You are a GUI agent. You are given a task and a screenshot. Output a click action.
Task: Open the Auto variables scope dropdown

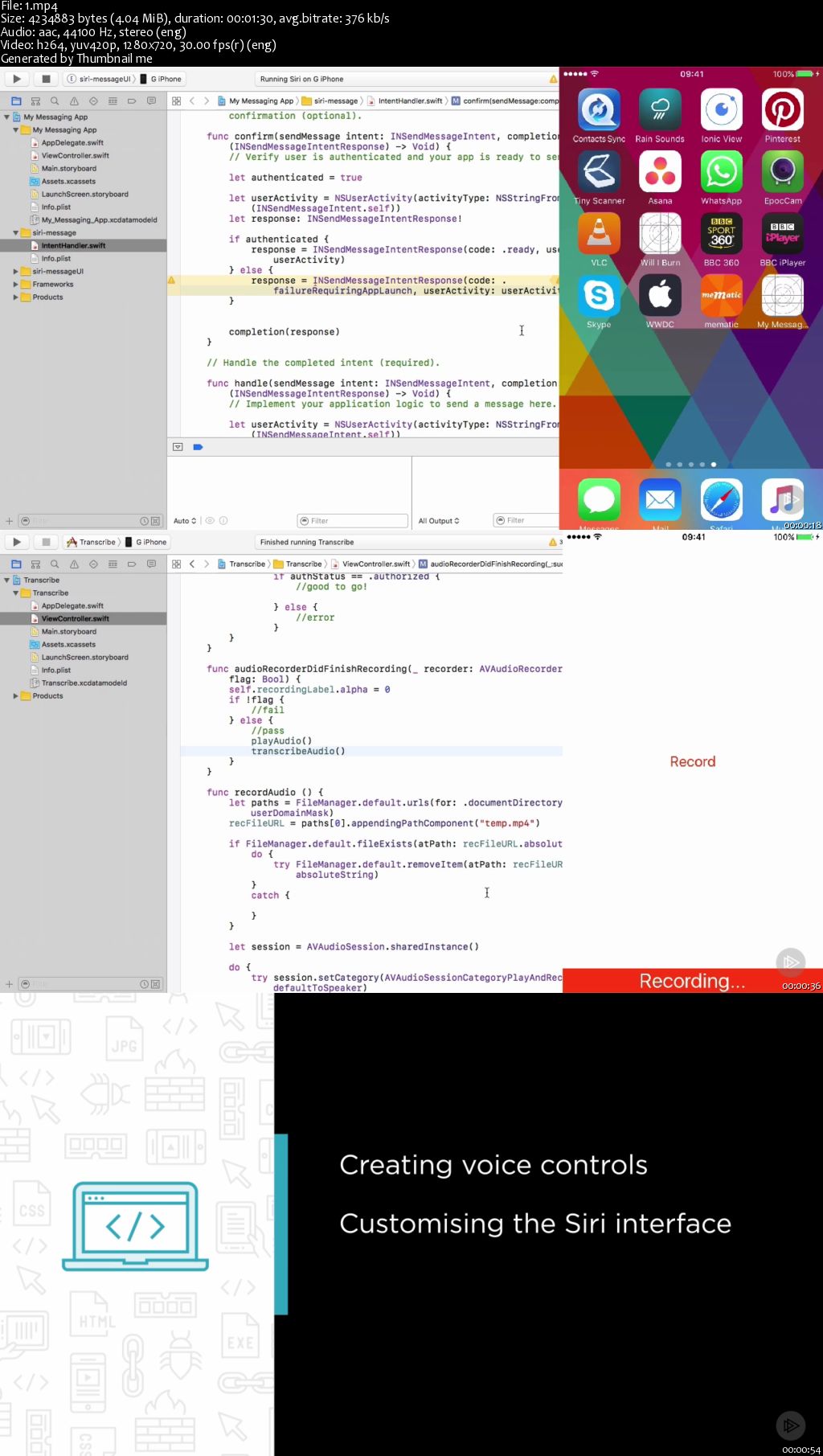[x=185, y=521]
